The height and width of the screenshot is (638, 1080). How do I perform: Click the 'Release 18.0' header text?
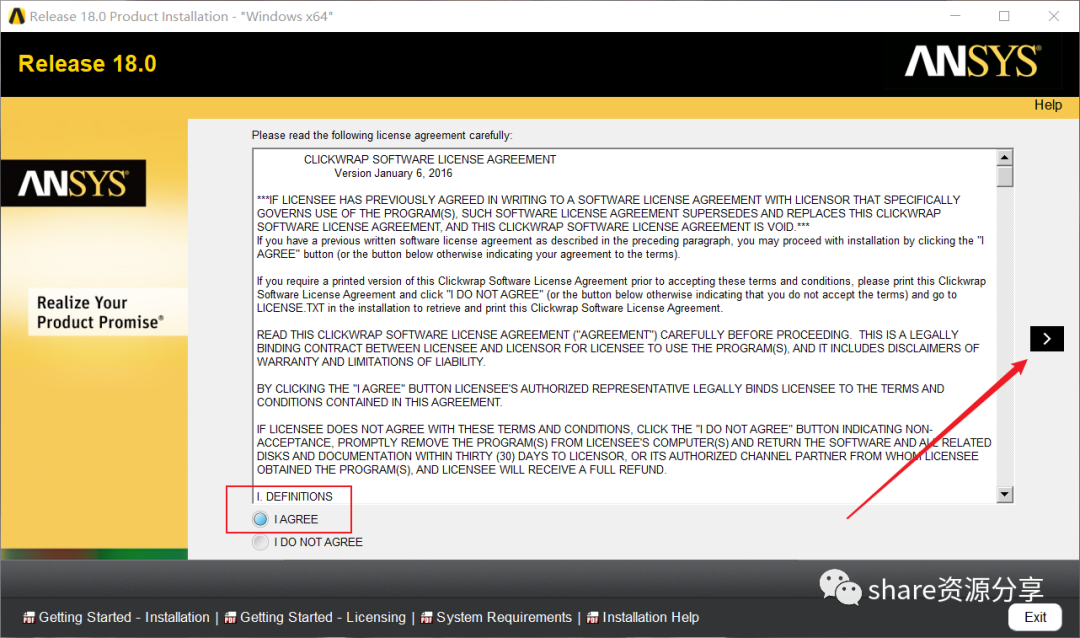[x=87, y=63]
